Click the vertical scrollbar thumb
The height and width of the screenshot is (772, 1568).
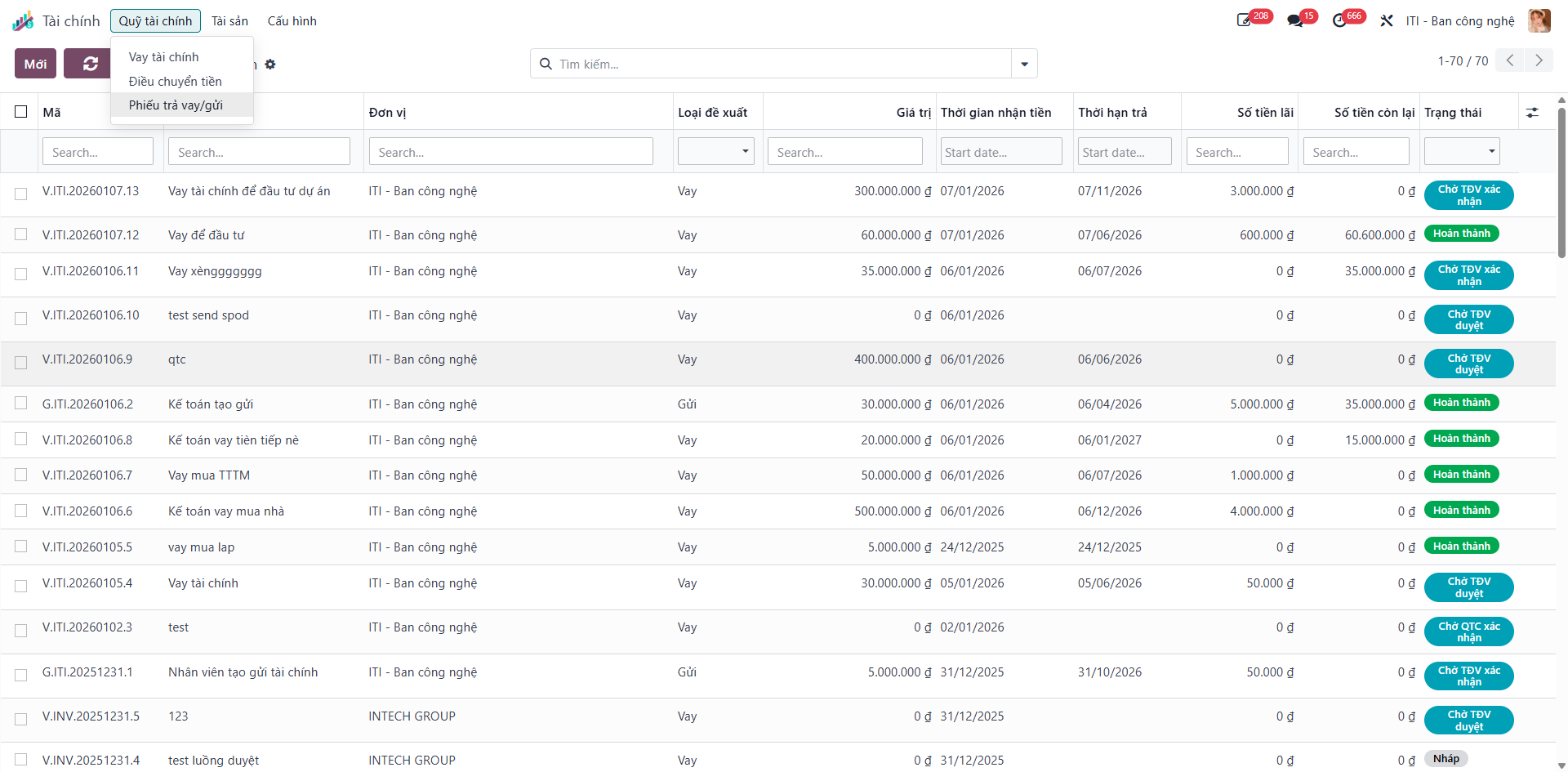[1561, 181]
